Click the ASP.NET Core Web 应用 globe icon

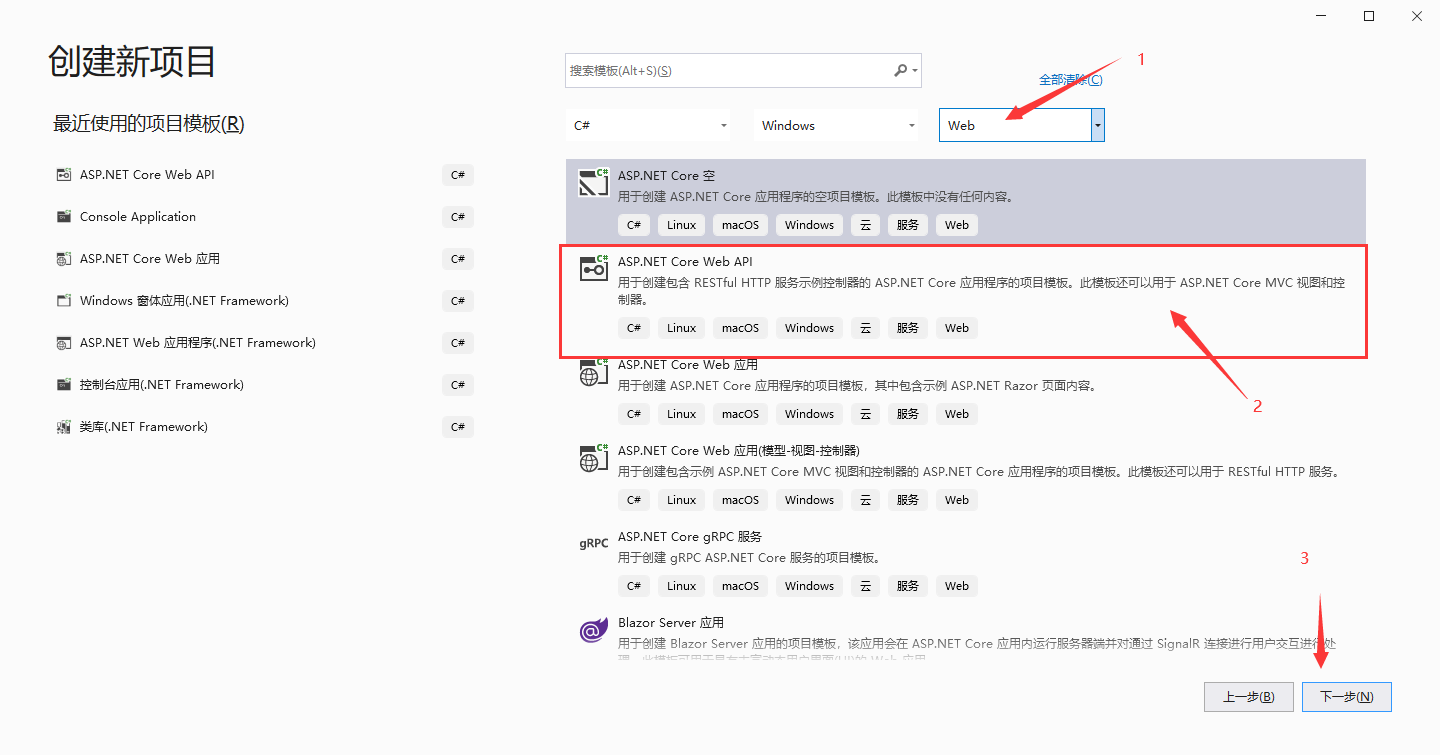coord(594,372)
